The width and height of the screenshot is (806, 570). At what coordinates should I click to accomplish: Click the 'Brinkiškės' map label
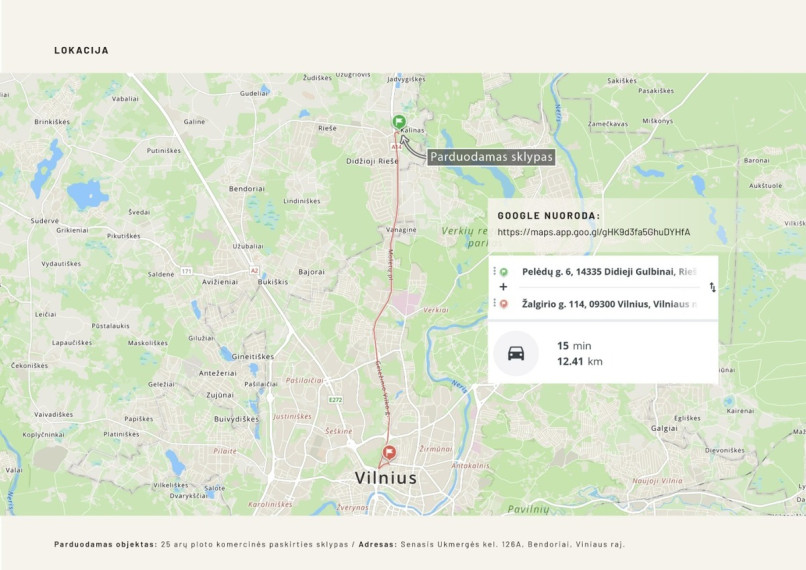pos(52,122)
